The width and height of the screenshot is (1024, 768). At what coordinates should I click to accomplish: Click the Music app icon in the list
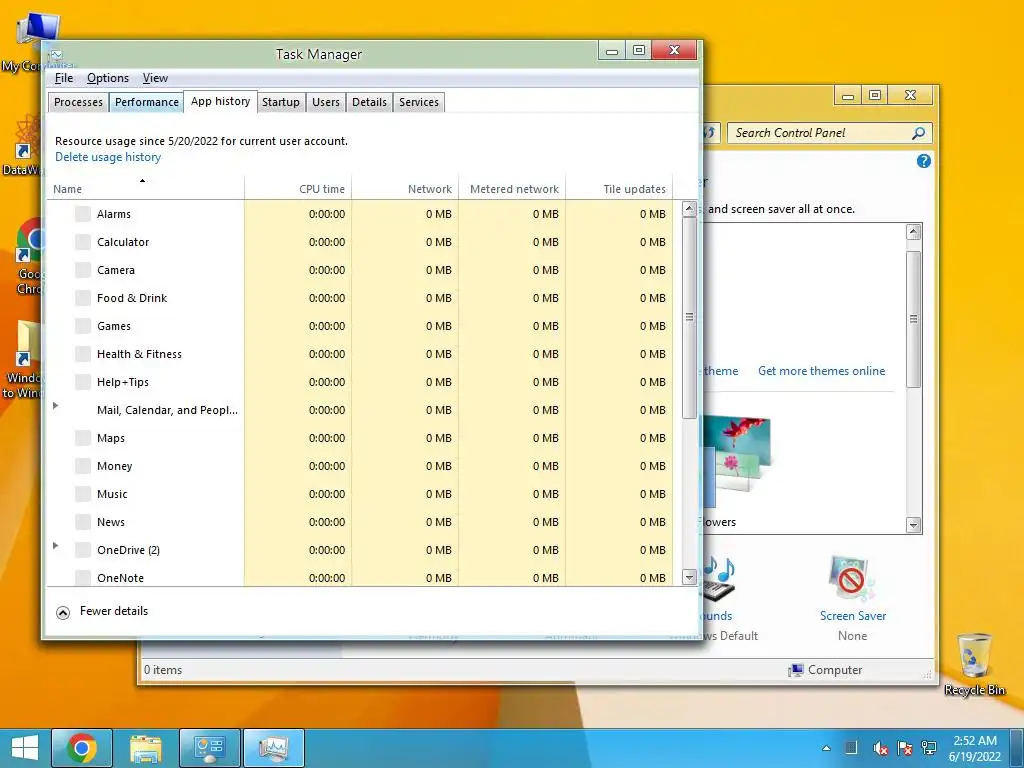pyautogui.click(x=83, y=494)
